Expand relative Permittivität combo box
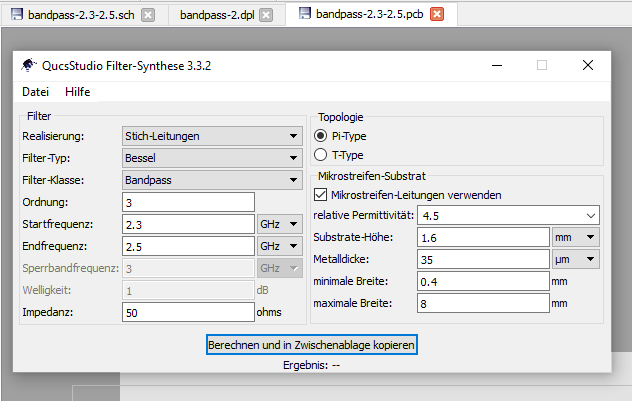This screenshot has height=401, width=632. (590, 216)
